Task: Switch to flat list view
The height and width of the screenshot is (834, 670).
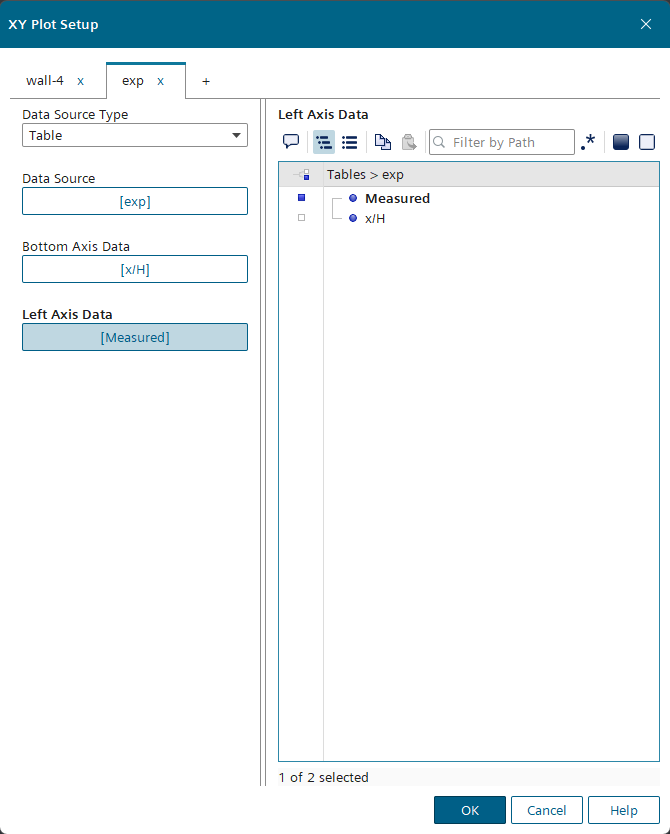Action: click(x=350, y=142)
